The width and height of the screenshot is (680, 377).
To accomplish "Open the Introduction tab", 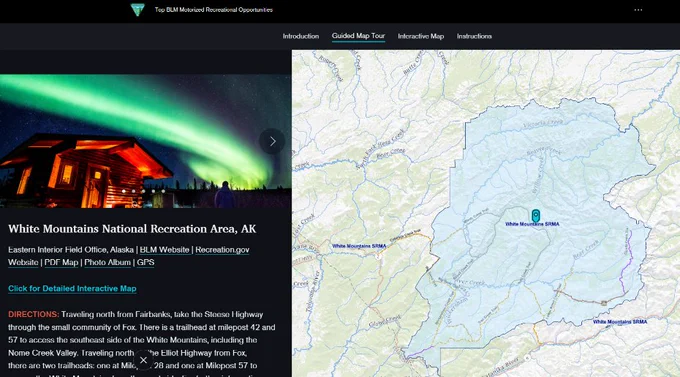I will pyautogui.click(x=301, y=36).
